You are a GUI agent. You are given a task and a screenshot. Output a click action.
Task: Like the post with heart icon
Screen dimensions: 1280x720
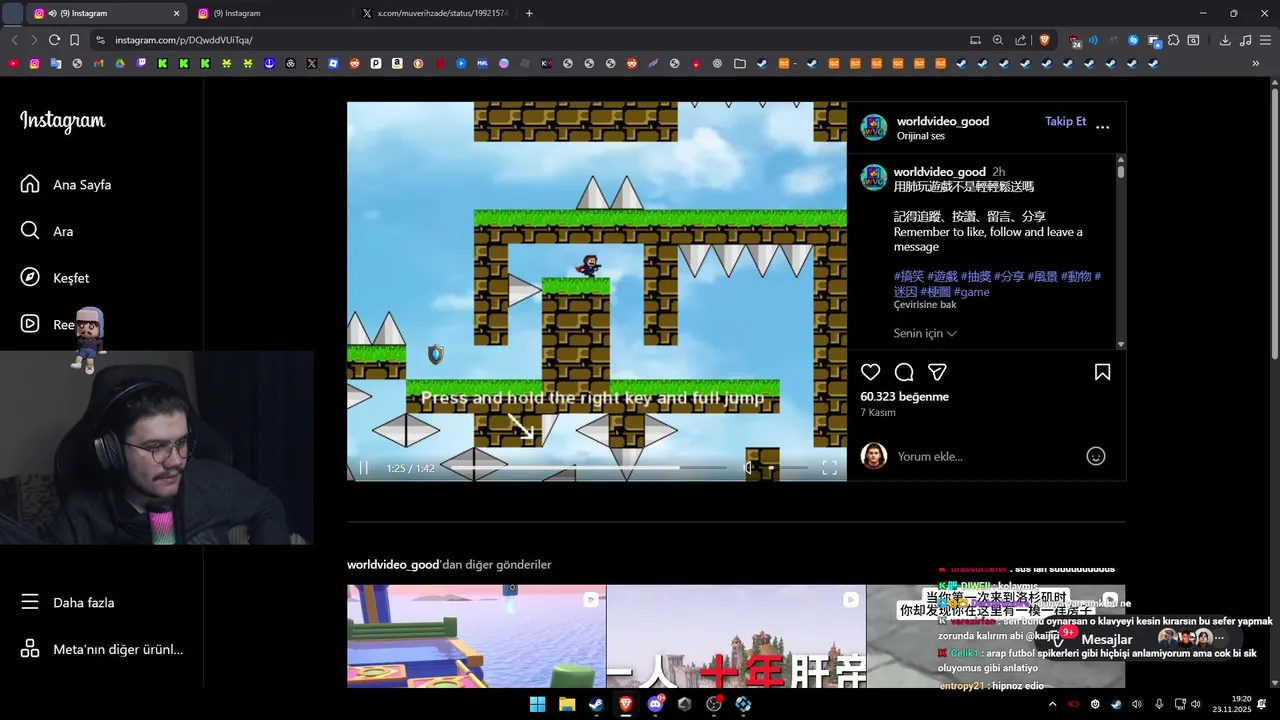tap(871, 372)
